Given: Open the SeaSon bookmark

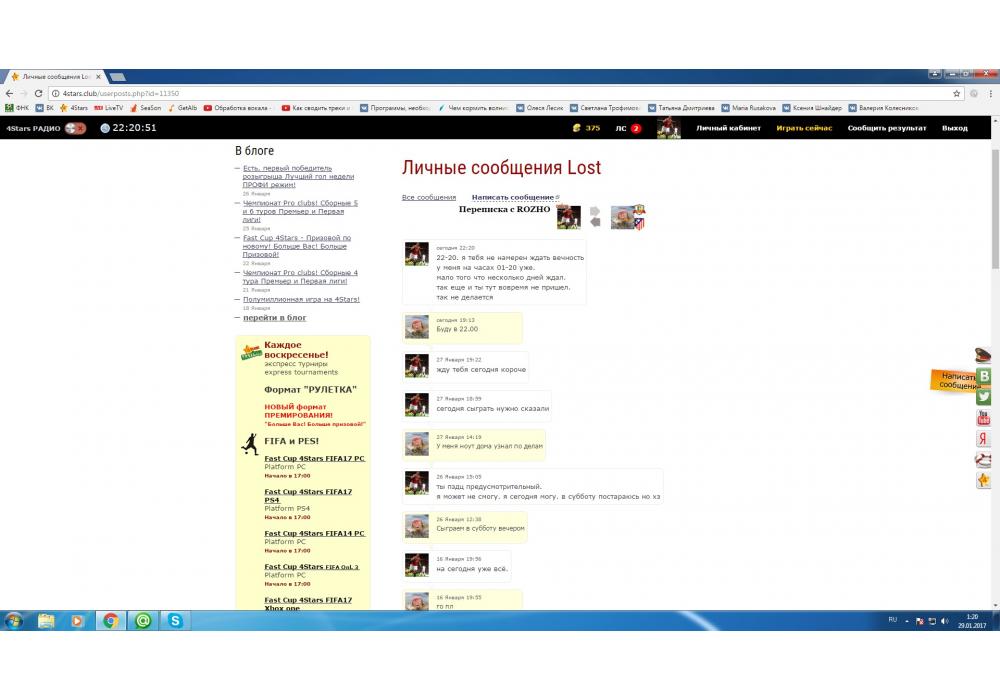Looking at the screenshot, I should pyautogui.click(x=145, y=108).
